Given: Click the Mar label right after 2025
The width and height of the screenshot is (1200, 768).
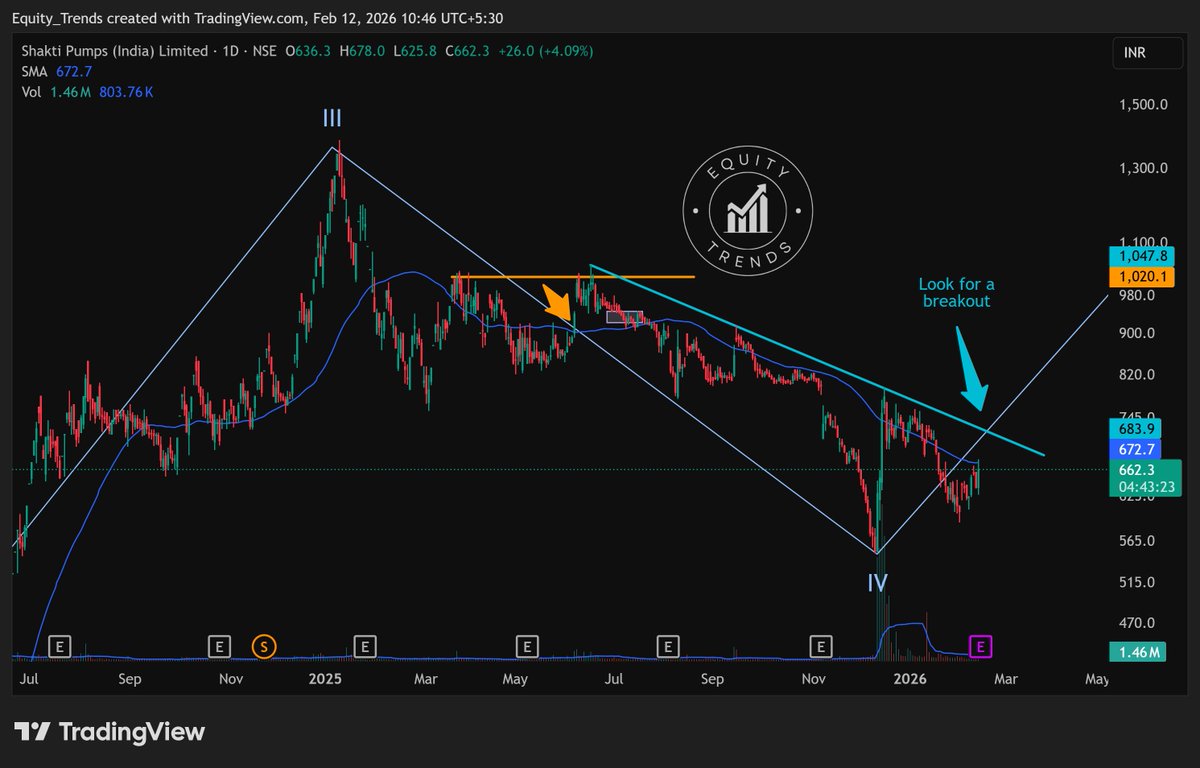Looking at the screenshot, I should point(427,680).
